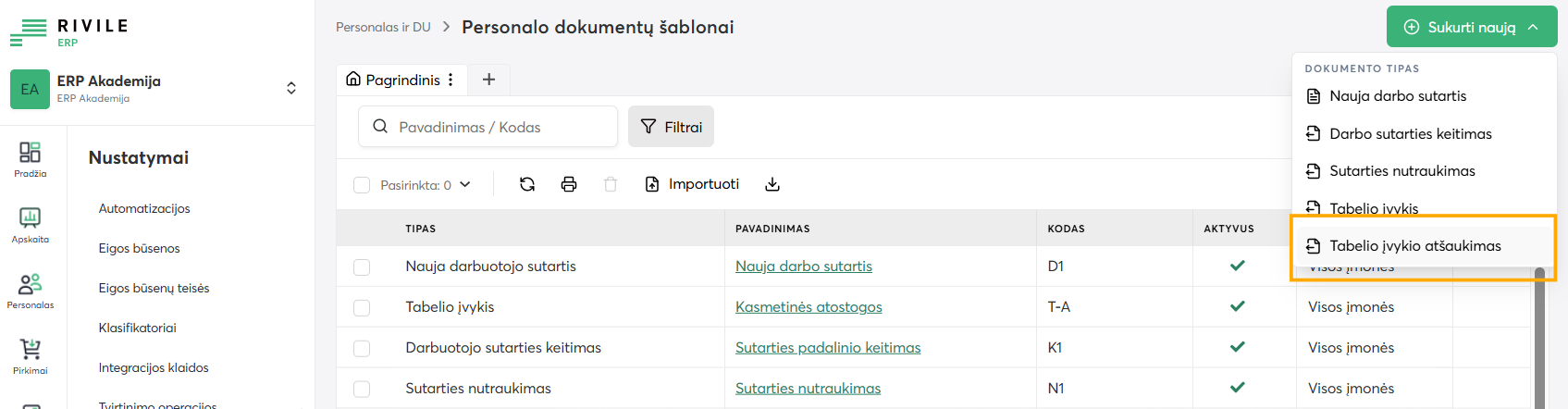1568x409 pixels.
Task: Open the Pirkimai cart icon
Action: pyautogui.click(x=30, y=356)
